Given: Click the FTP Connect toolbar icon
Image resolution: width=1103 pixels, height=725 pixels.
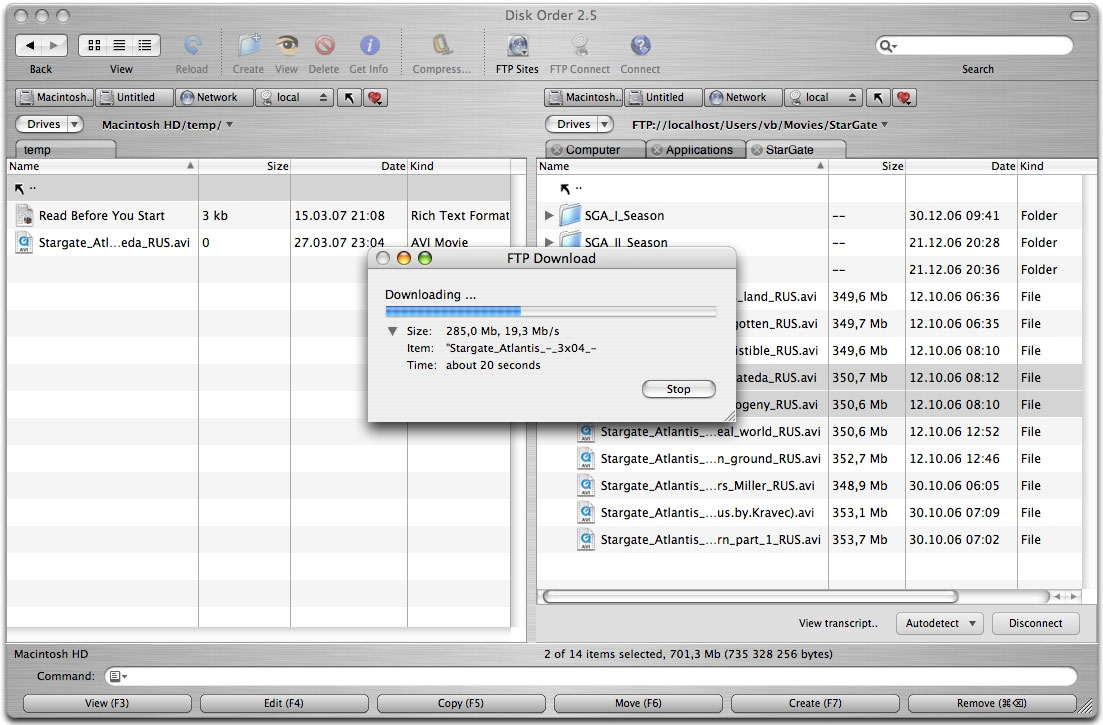Looking at the screenshot, I should coord(580,46).
